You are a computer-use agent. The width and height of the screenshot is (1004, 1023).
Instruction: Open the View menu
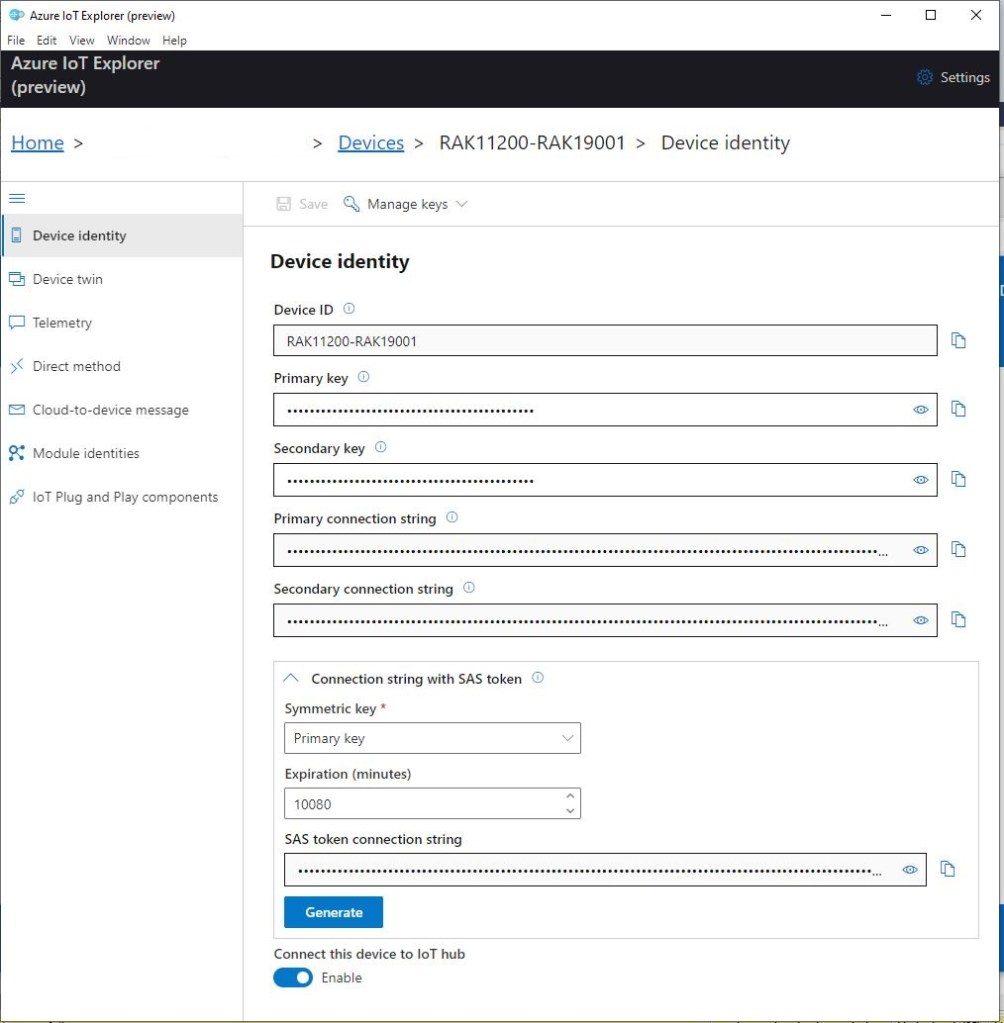point(82,40)
